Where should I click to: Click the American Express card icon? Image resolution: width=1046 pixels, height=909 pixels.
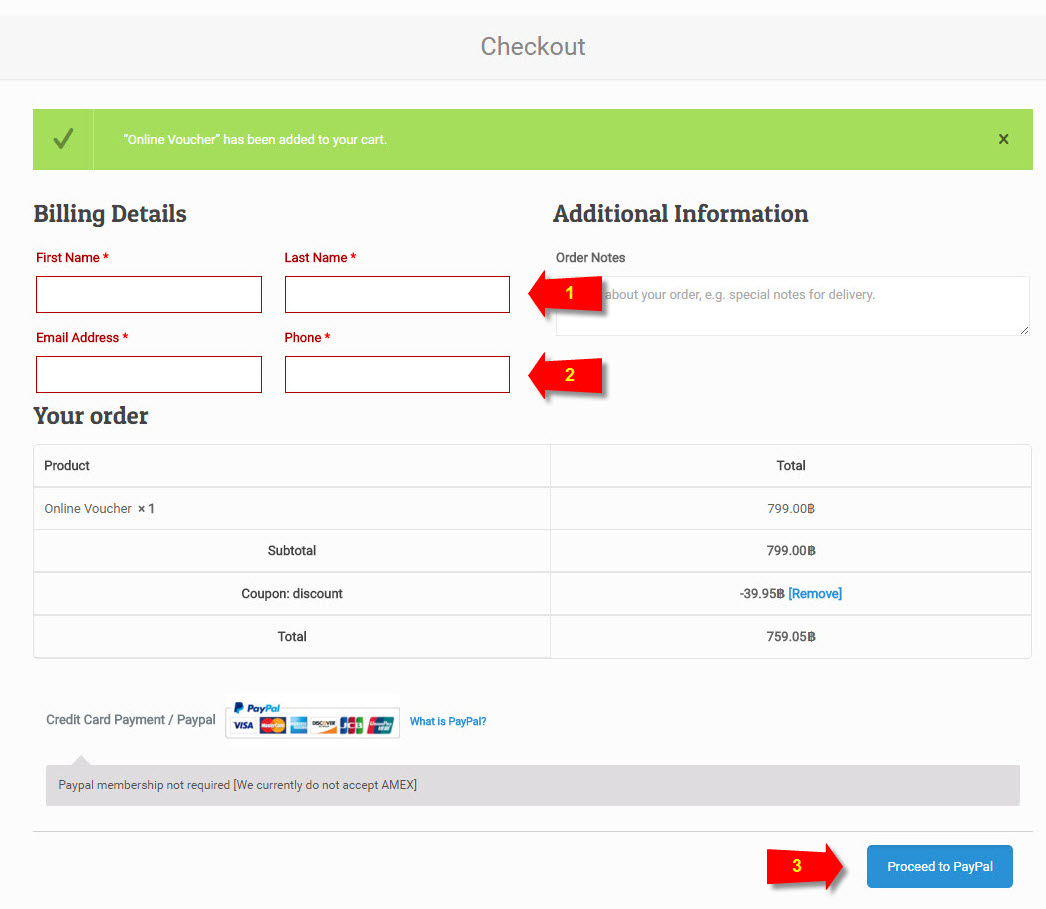point(298,725)
